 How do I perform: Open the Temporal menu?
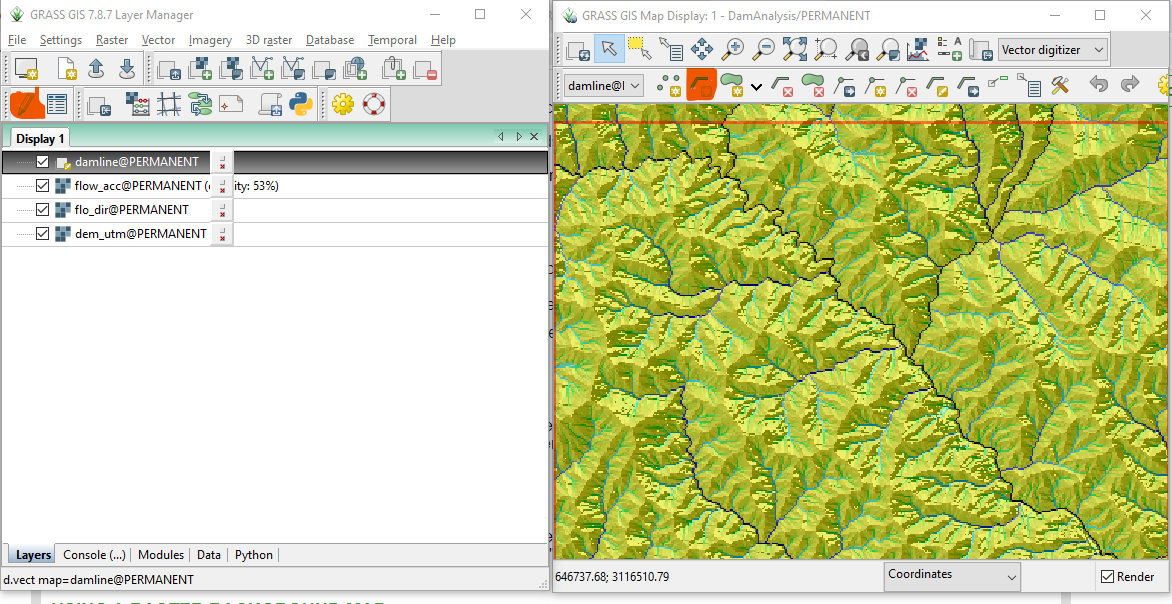point(392,40)
